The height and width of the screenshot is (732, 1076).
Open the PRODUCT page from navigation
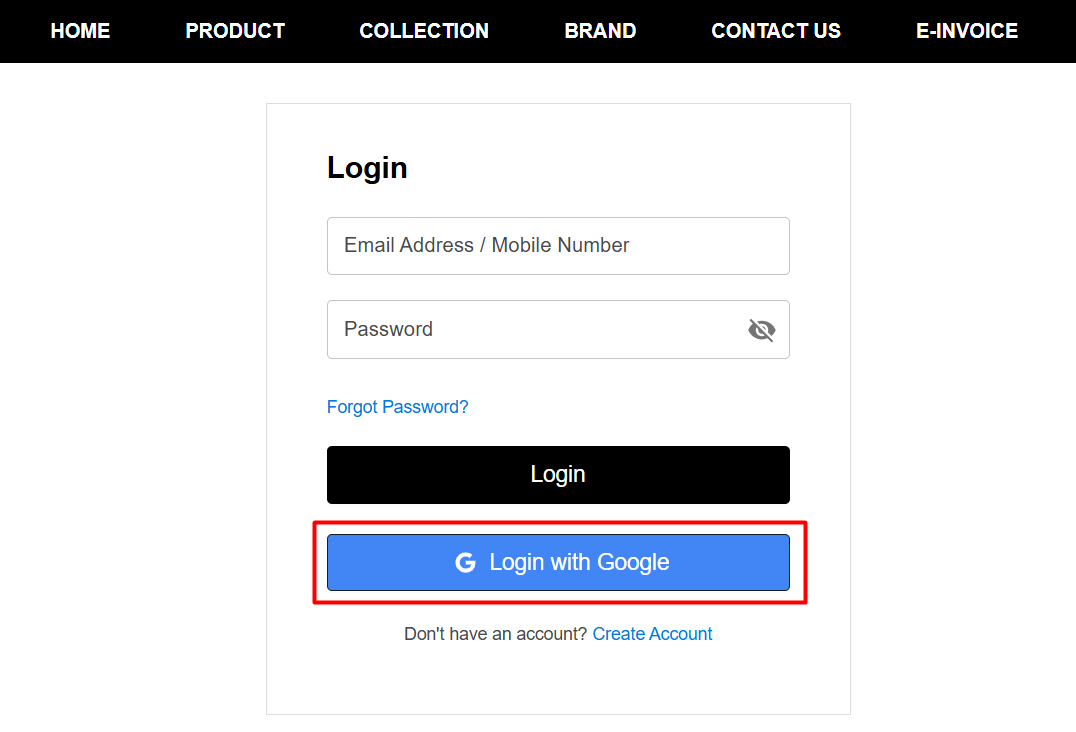[234, 30]
